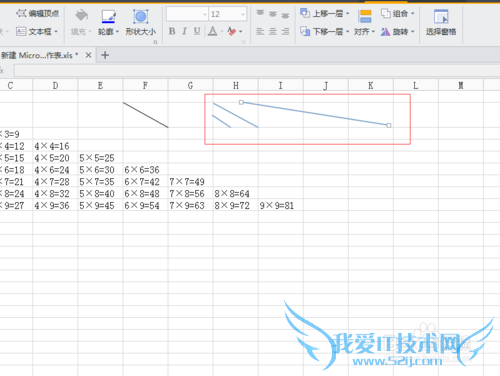
Task: Center text horizontally
Action: (273, 32)
